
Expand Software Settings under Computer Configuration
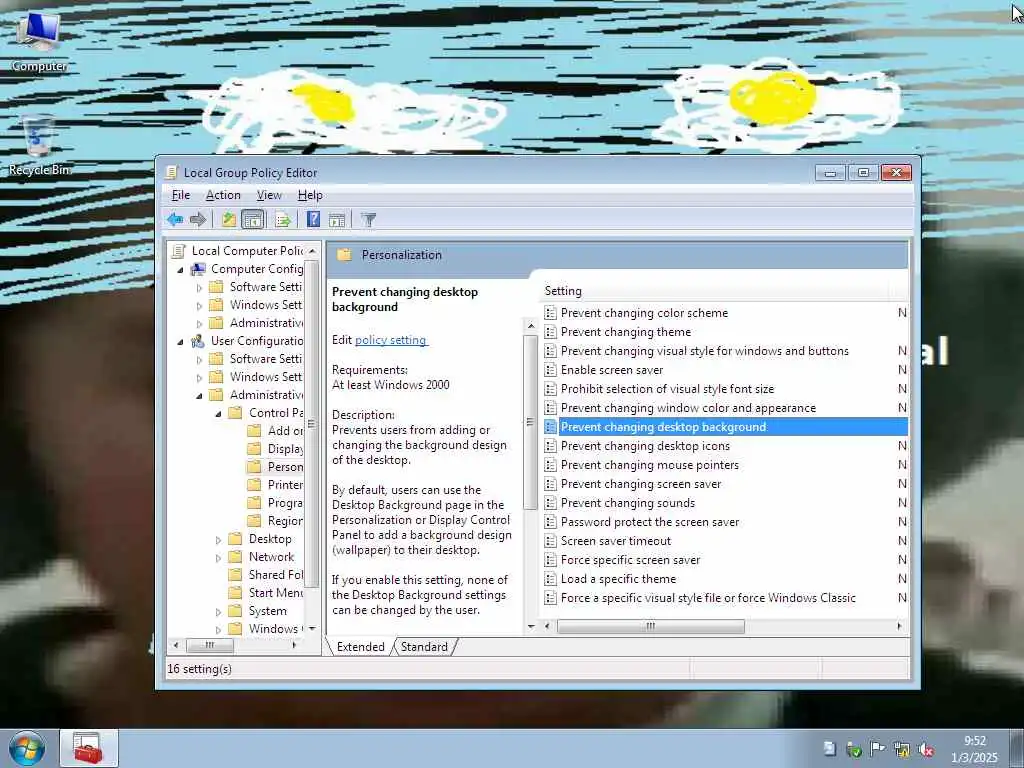tap(199, 287)
